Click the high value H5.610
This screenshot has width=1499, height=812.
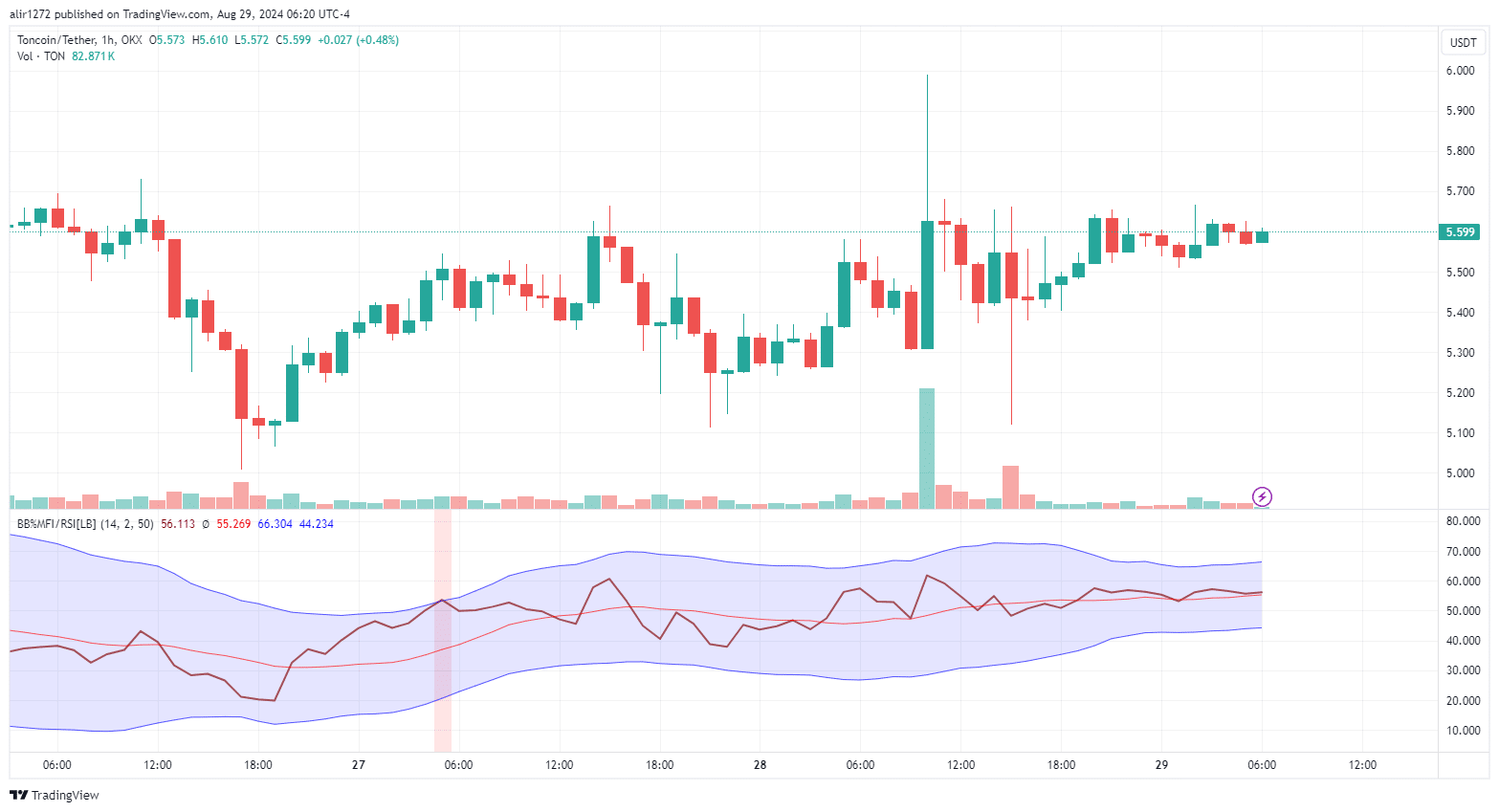210,40
